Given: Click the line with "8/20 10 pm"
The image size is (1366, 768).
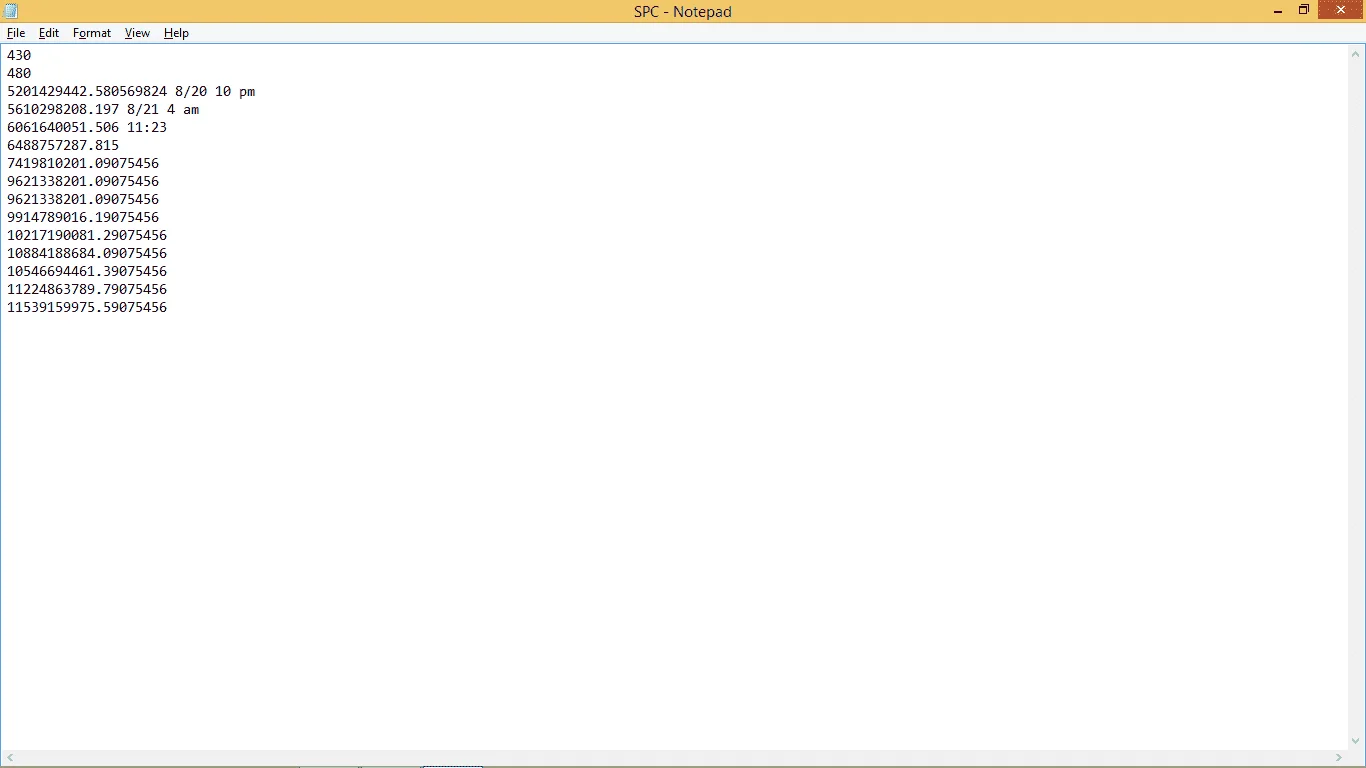Looking at the screenshot, I should [x=131, y=91].
